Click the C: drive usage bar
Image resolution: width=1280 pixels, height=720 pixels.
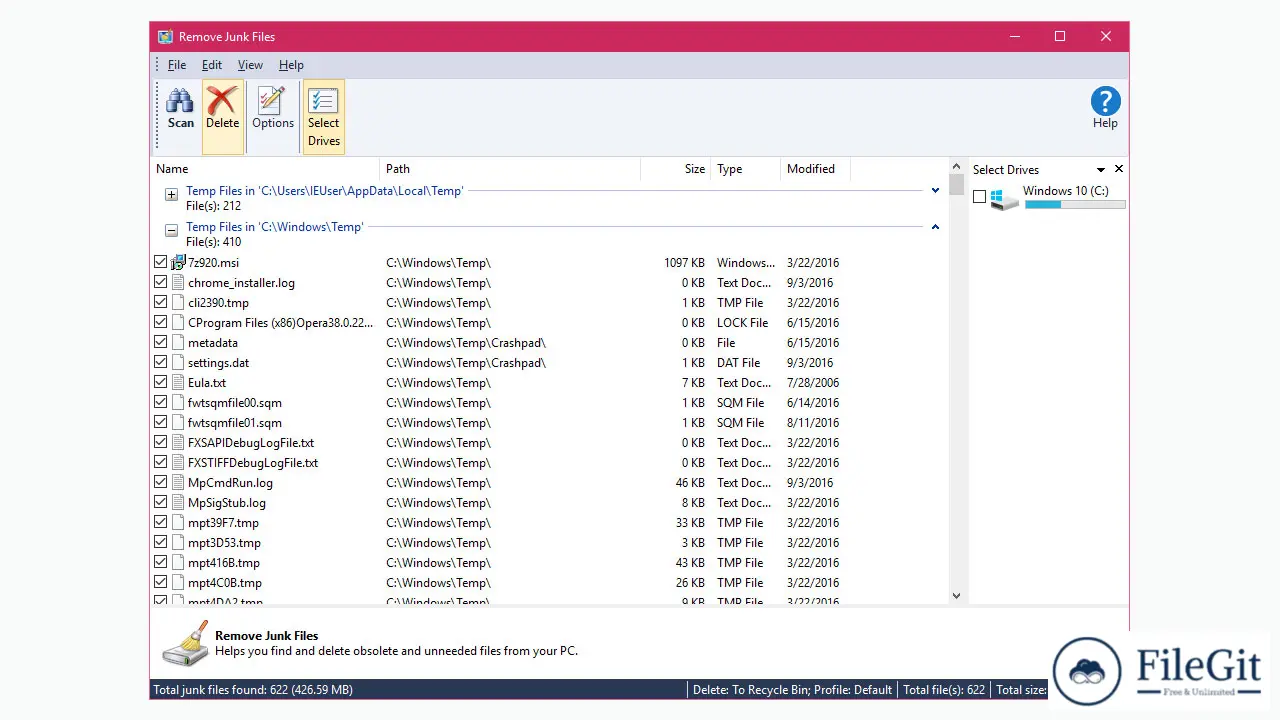[x=1074, y=204]
